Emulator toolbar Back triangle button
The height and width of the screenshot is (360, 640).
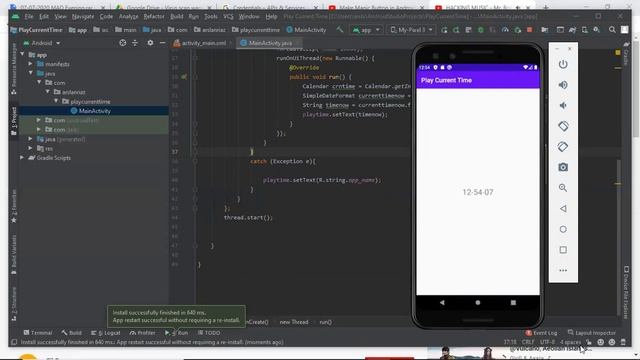tap(563, 209)
